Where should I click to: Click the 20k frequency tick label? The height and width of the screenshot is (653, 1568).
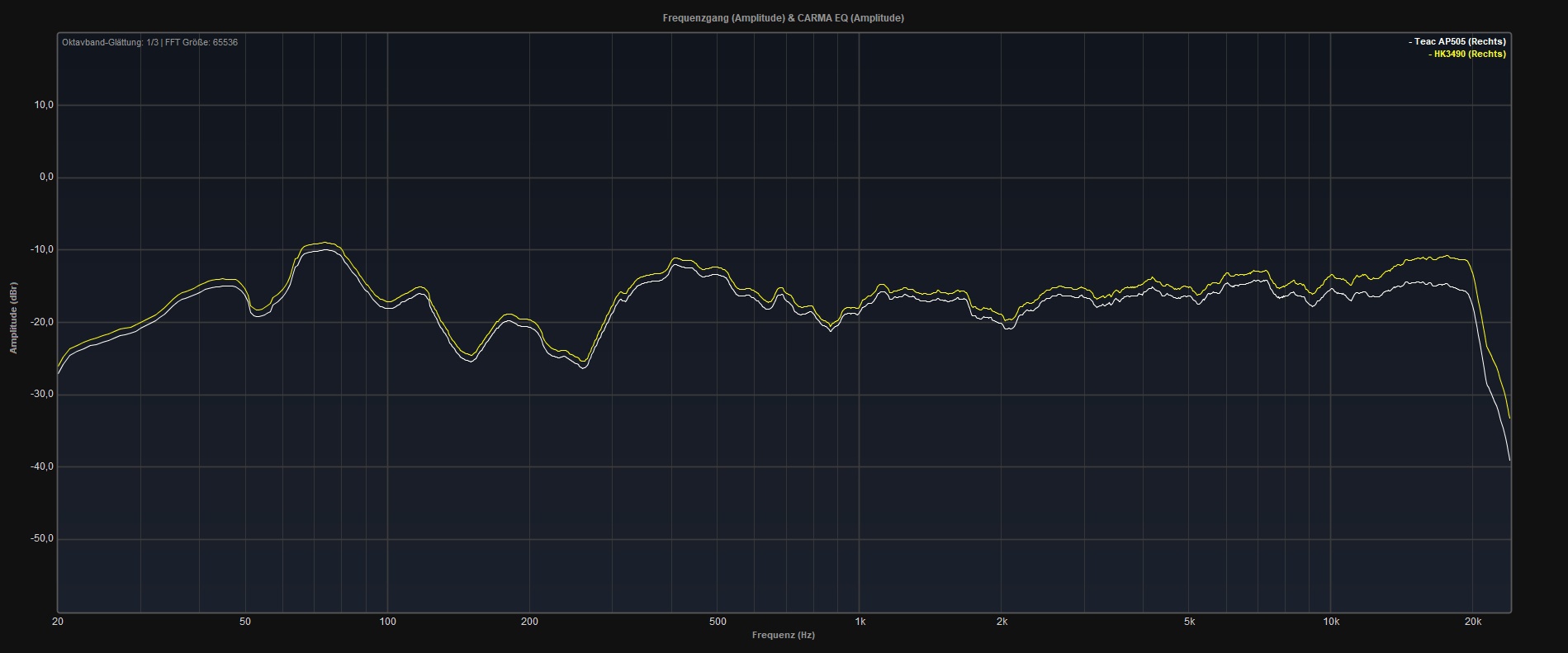1472,622
